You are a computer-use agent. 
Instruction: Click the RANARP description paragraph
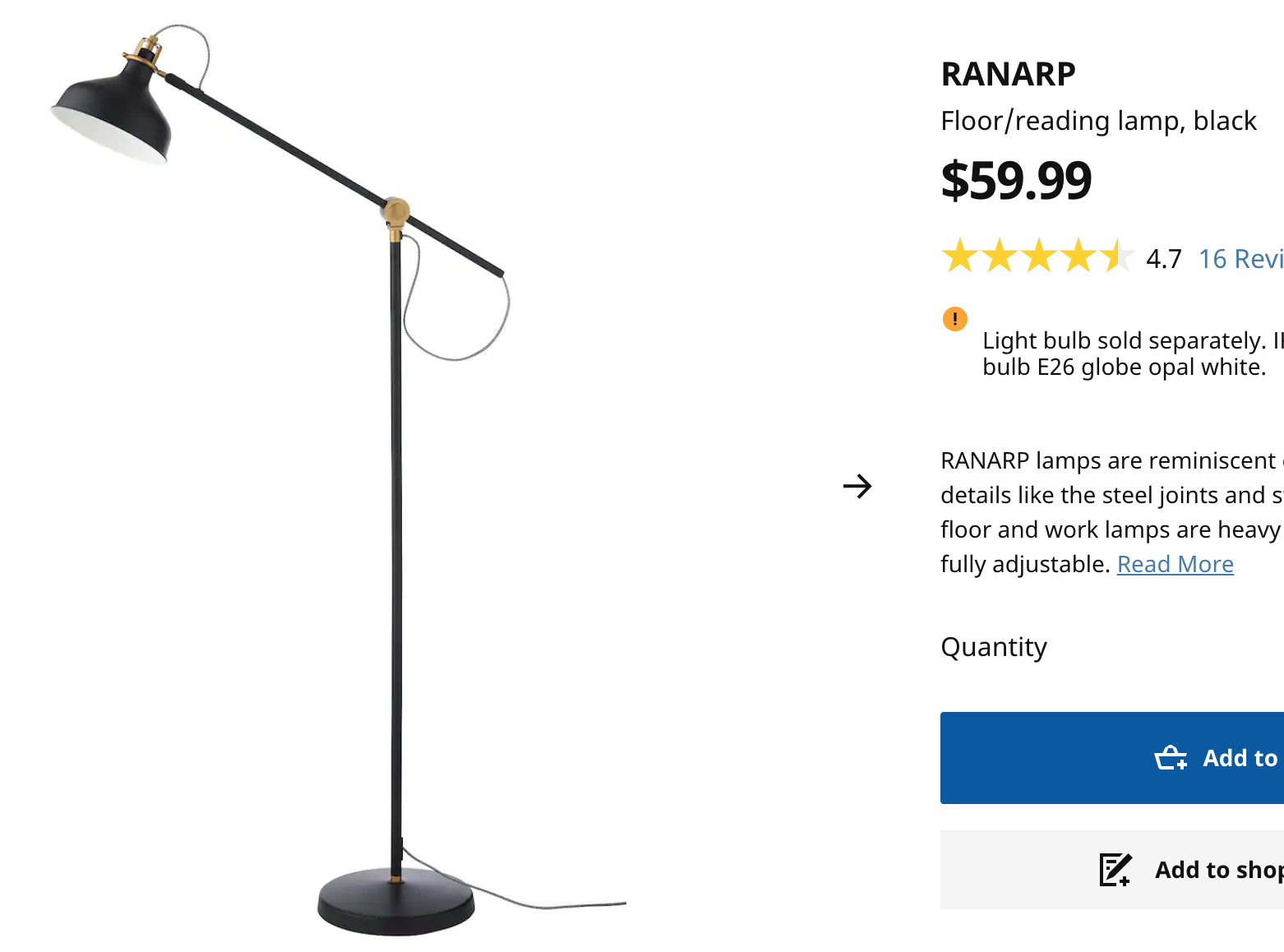click(1112, 512)
